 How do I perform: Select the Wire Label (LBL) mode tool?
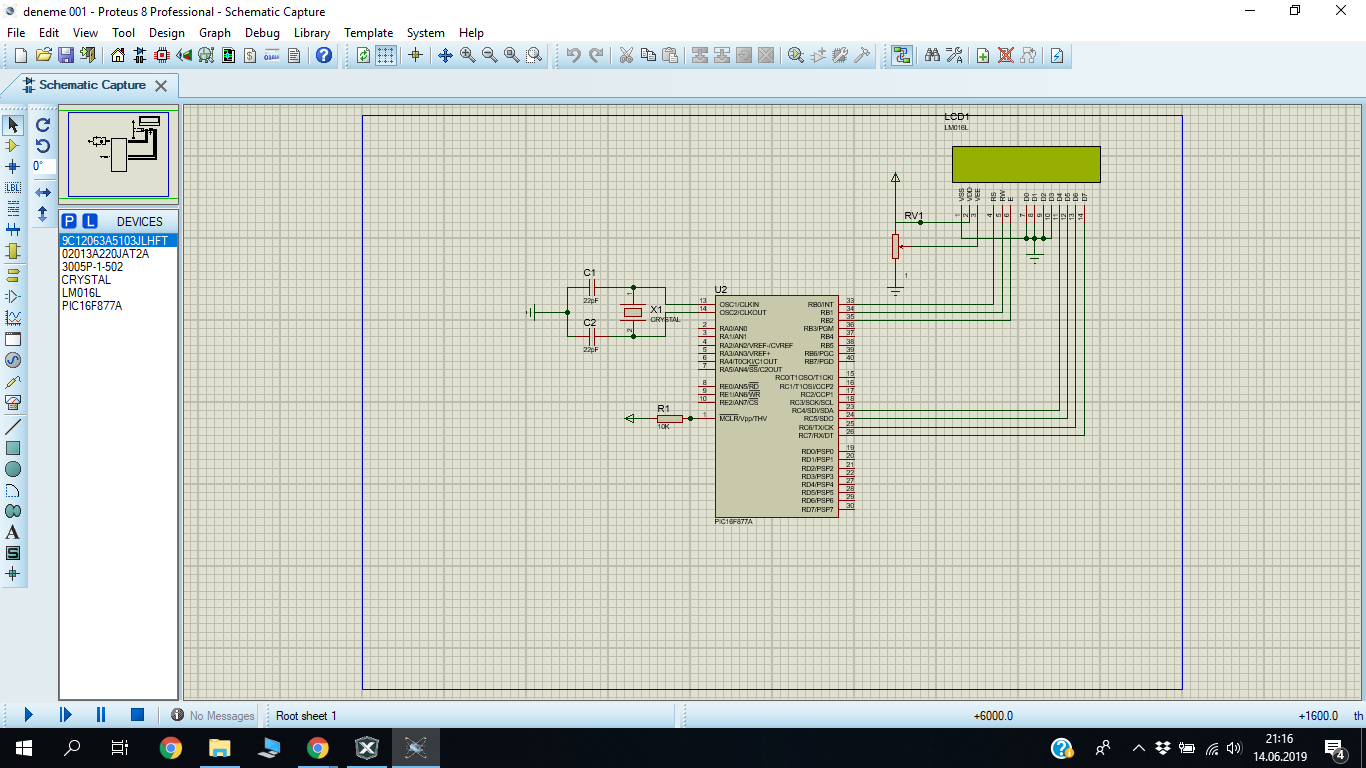coord(13,187)
